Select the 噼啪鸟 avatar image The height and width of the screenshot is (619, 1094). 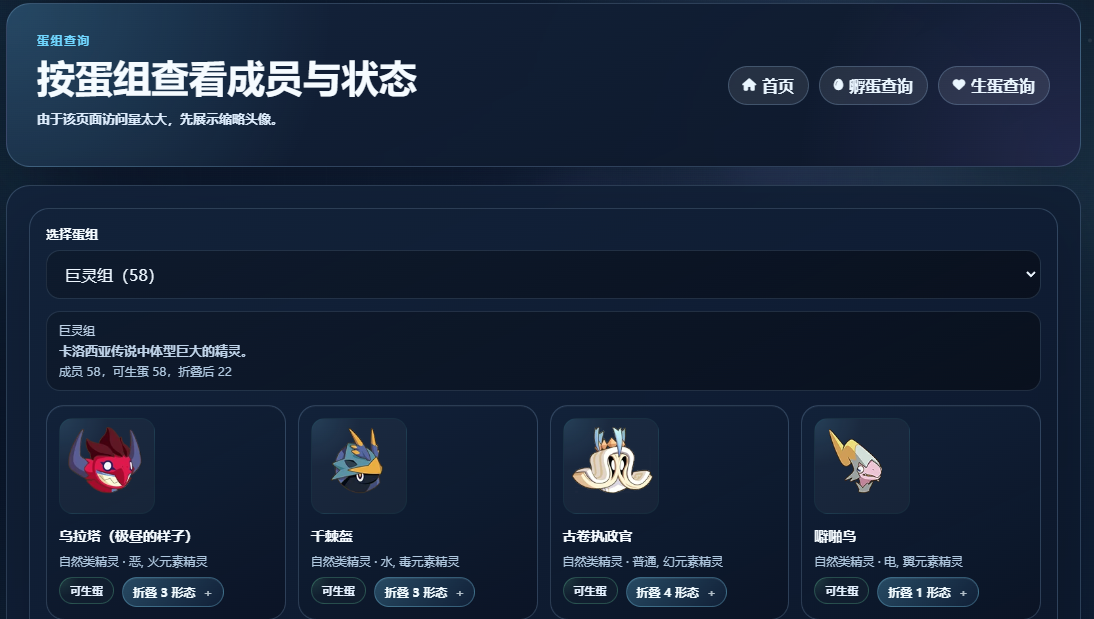point(862,465)
